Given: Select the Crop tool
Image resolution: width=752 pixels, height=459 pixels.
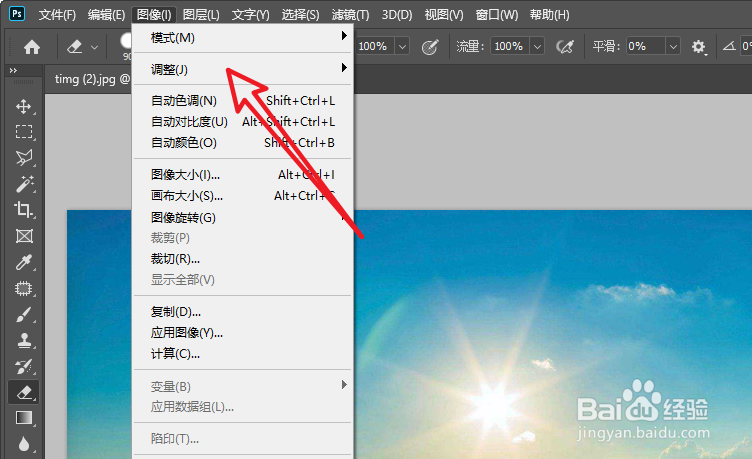Looking at the screenshot, I should [24, 210].
